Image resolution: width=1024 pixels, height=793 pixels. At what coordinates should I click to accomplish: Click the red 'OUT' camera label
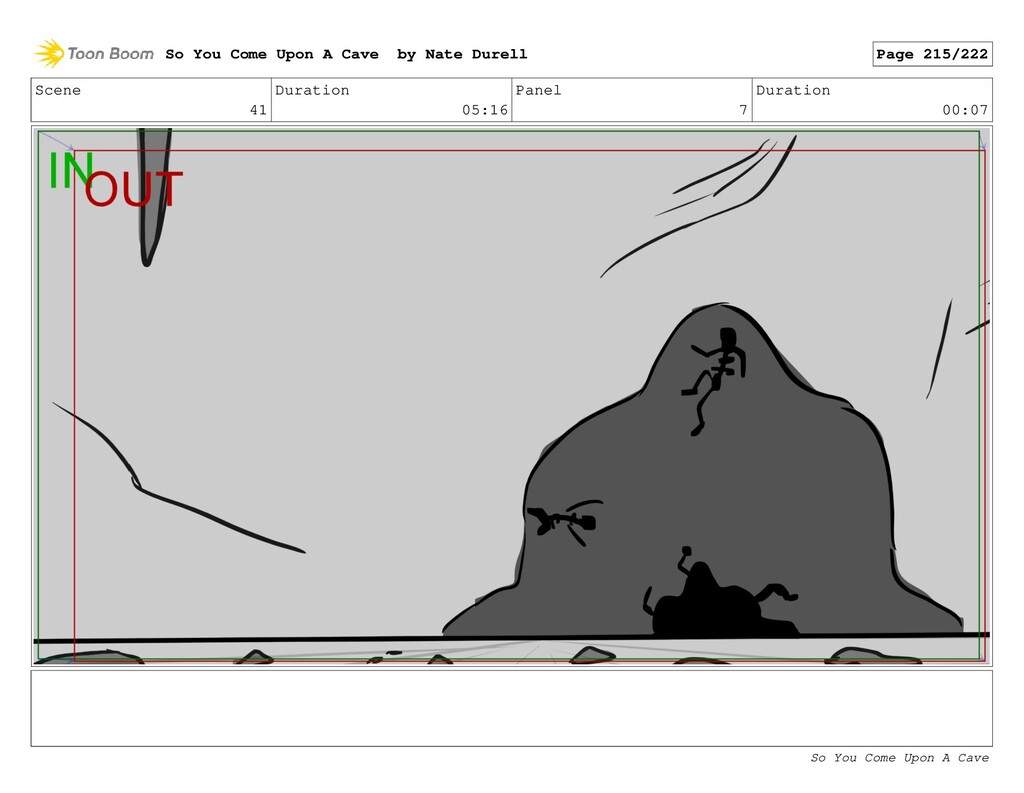click(x=133, y=189)
